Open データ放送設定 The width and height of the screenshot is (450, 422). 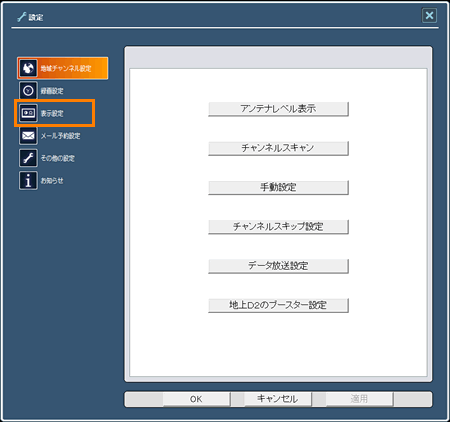point(278,266)
